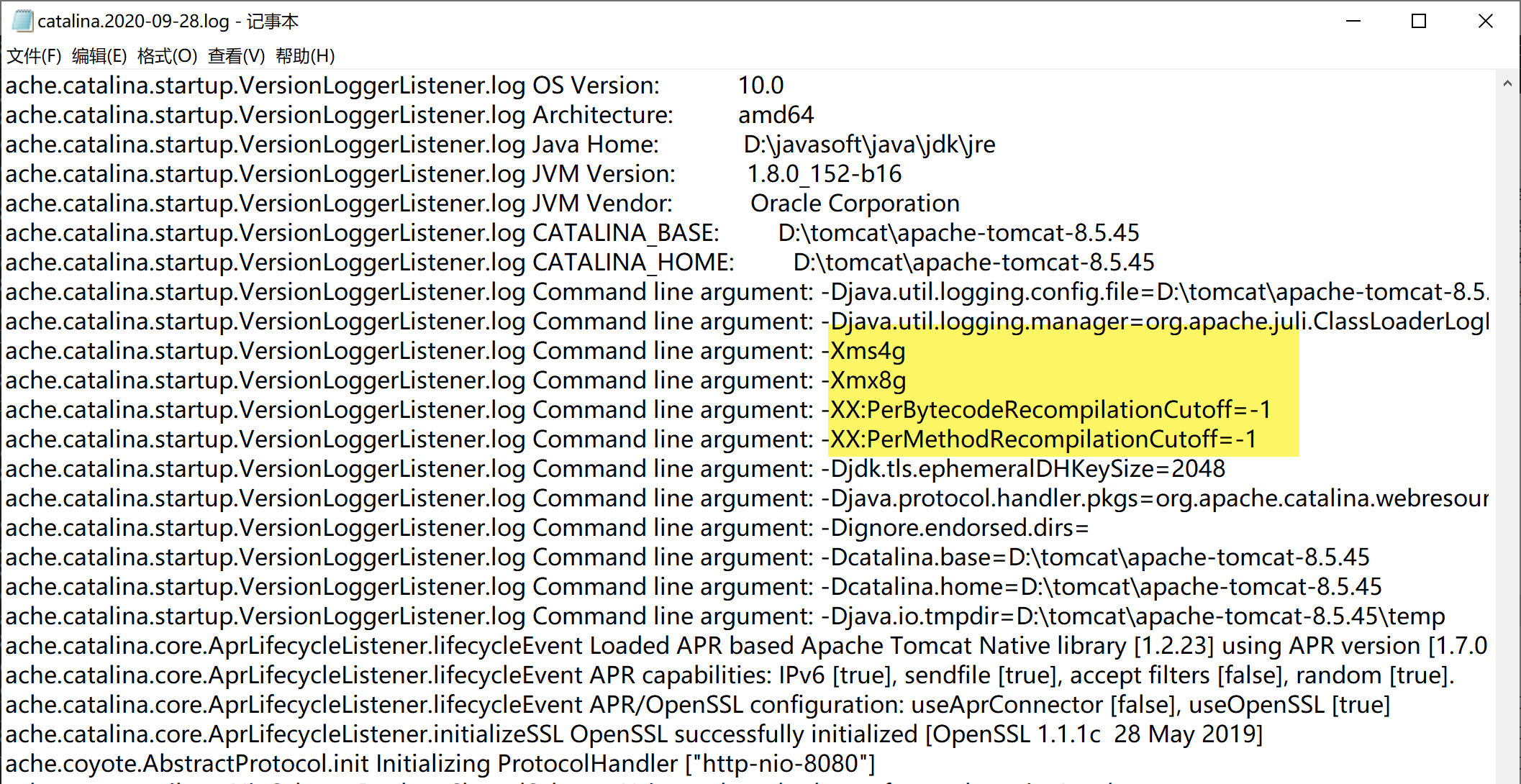Open the 编辑(E) menu
The image size is (1521, 784).
99,56
